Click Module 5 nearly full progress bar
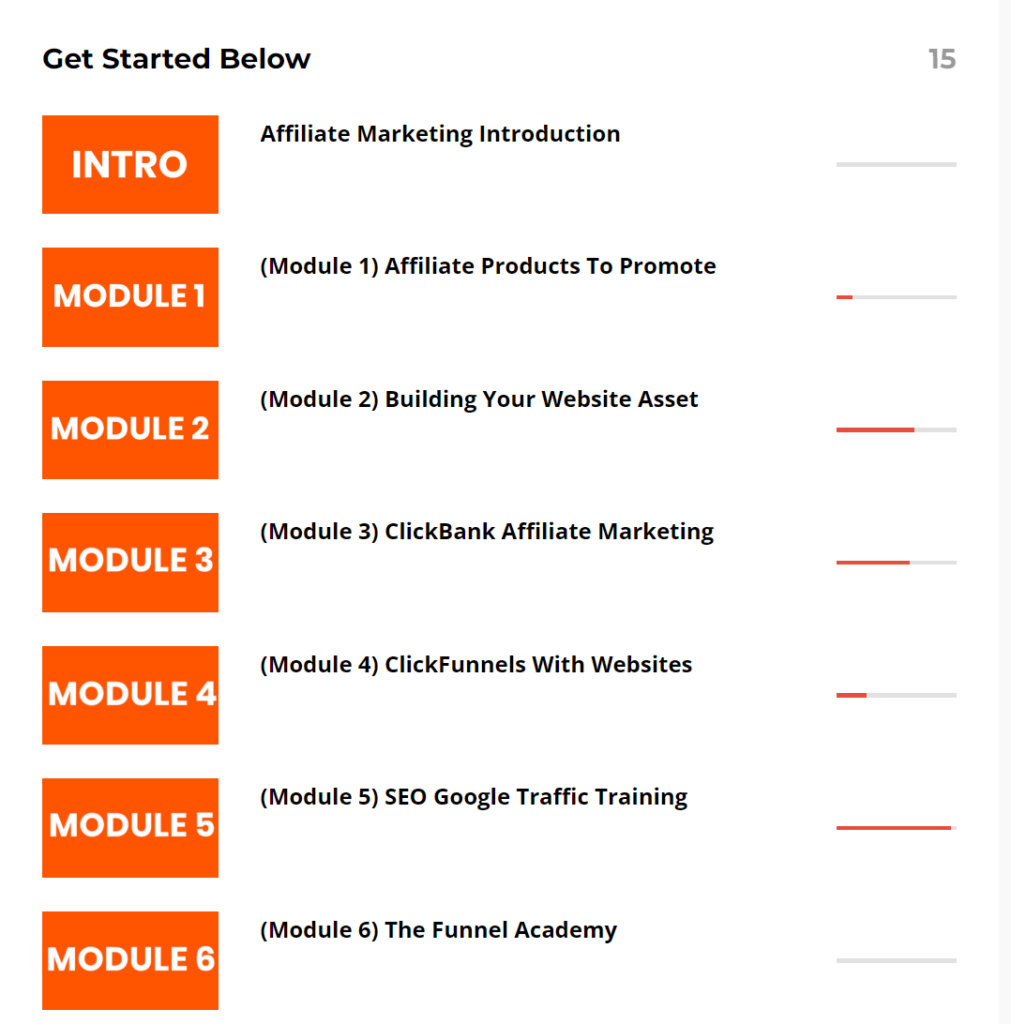Viewport: 1011px width, 1024px height. click(896, 828)
